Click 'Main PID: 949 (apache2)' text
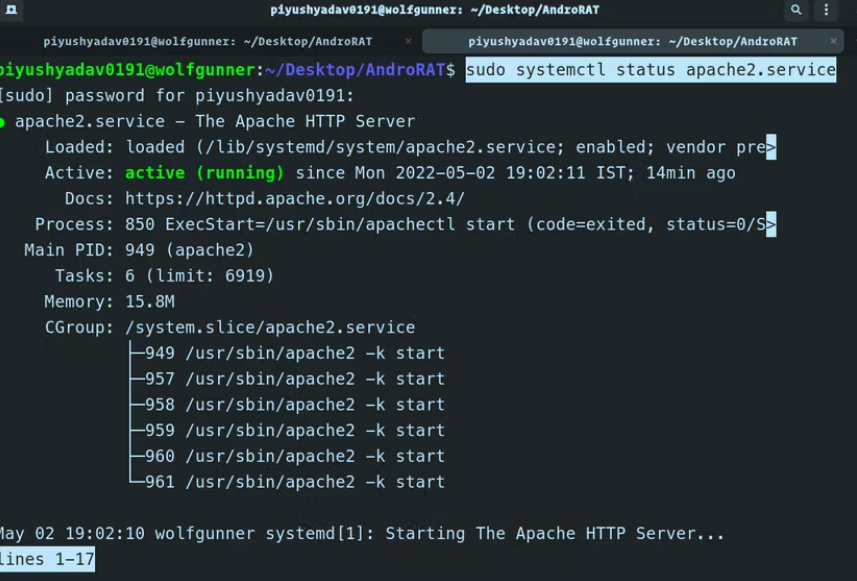Image resolution: width=857 pixels, height=581 pixels. coord(139,250)
